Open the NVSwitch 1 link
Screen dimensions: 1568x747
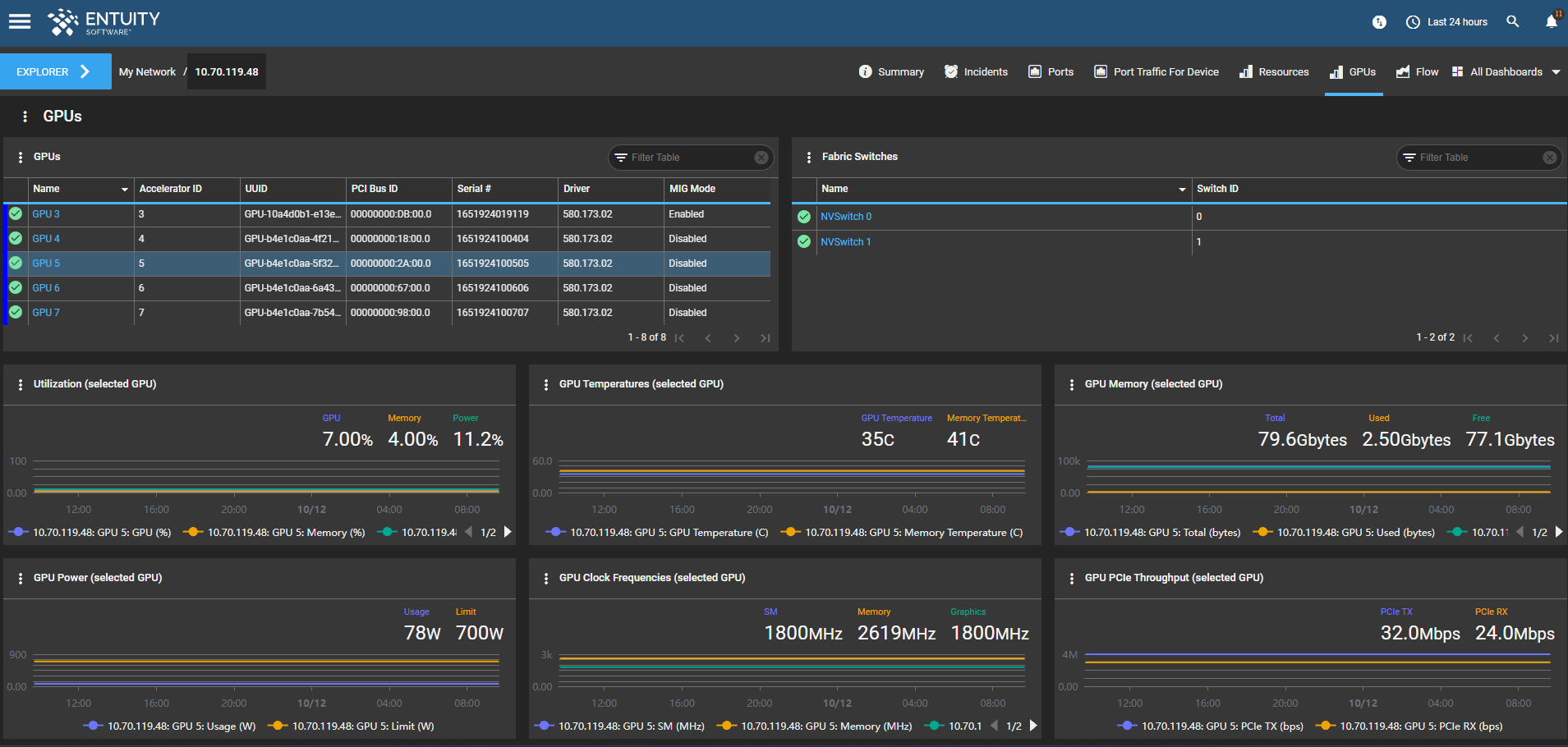click(846, 242)
